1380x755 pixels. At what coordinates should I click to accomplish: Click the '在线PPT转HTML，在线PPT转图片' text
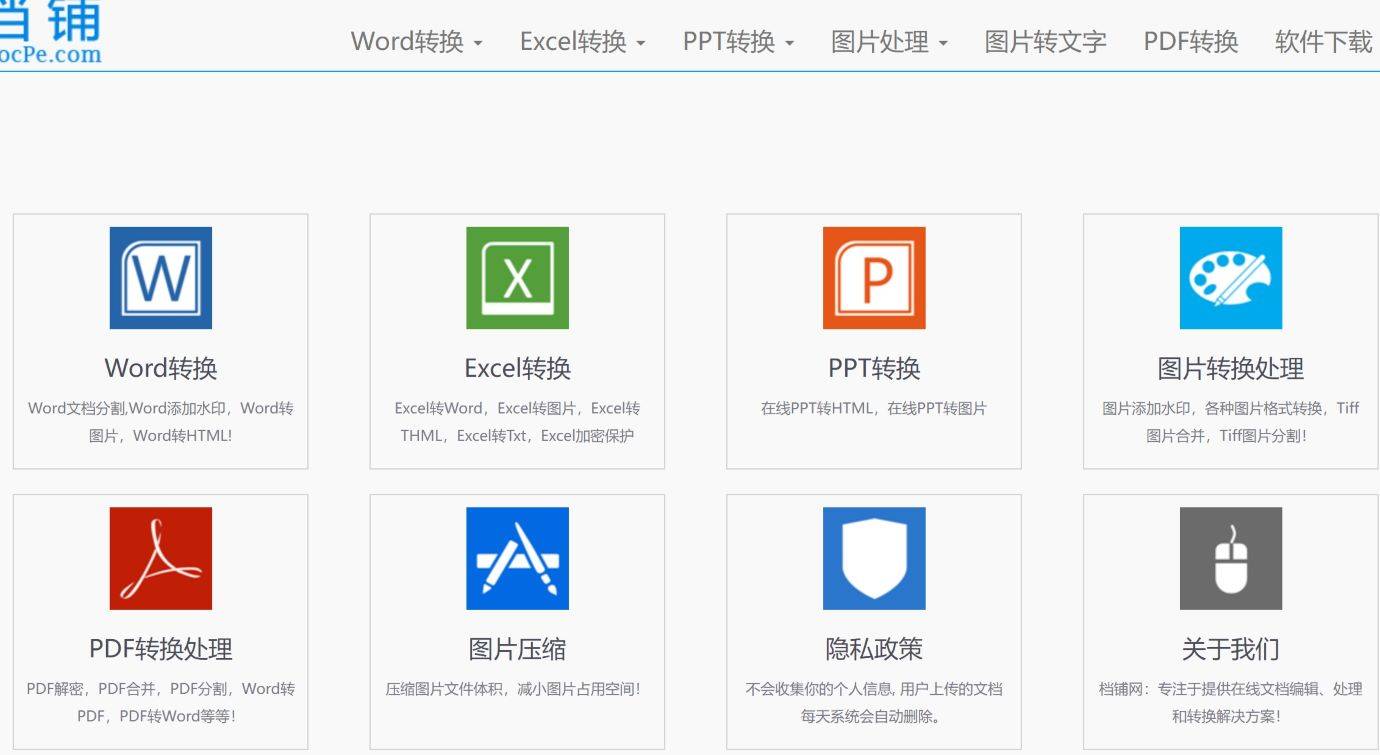(x=874, y=408)
